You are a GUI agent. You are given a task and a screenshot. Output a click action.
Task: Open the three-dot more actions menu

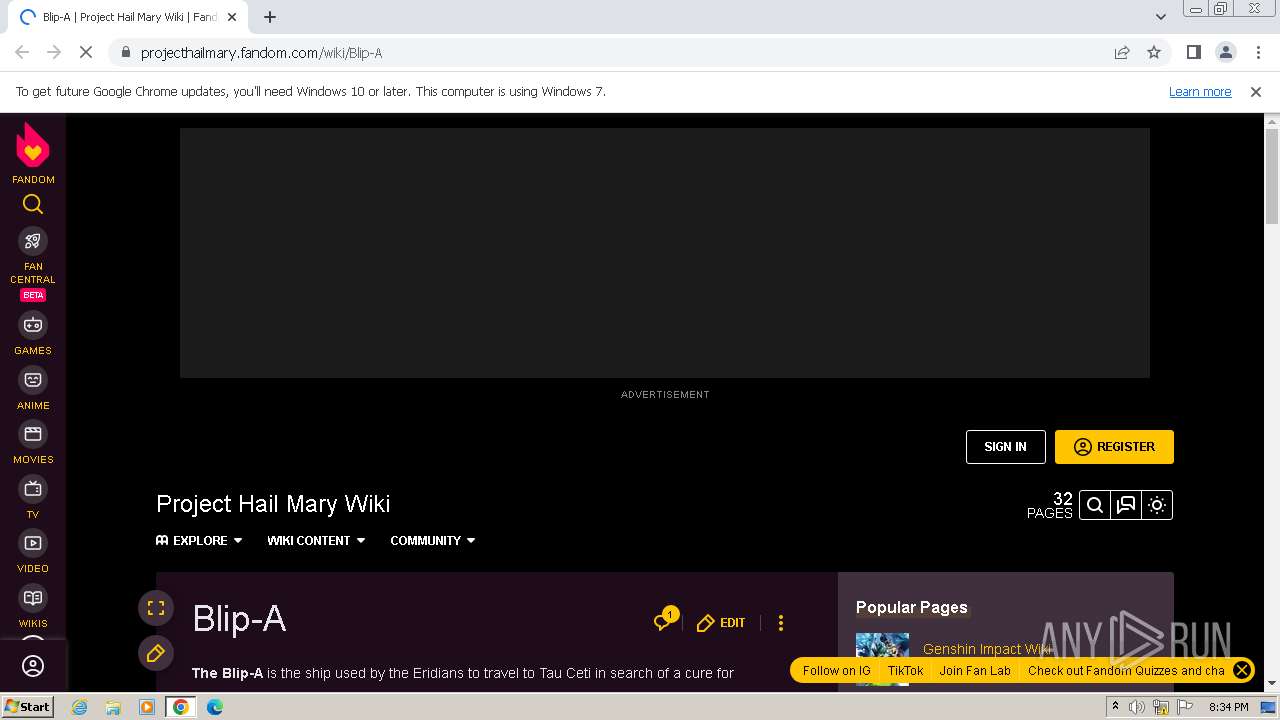click(781, 623)
